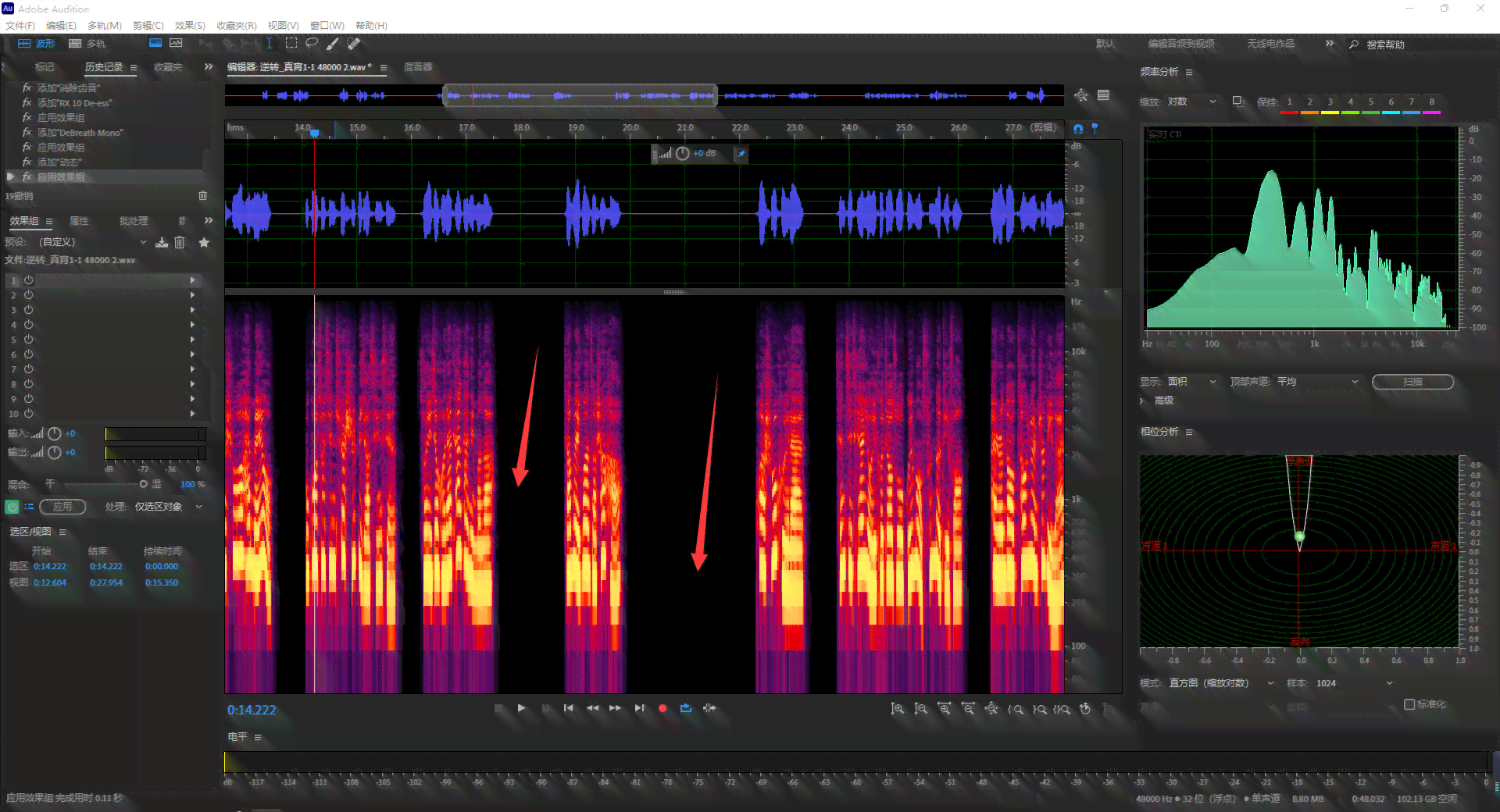Screen dimensions: 1500x812
Task: Switch to 多轨 multitrack view
Action: [x=87, y=44]
